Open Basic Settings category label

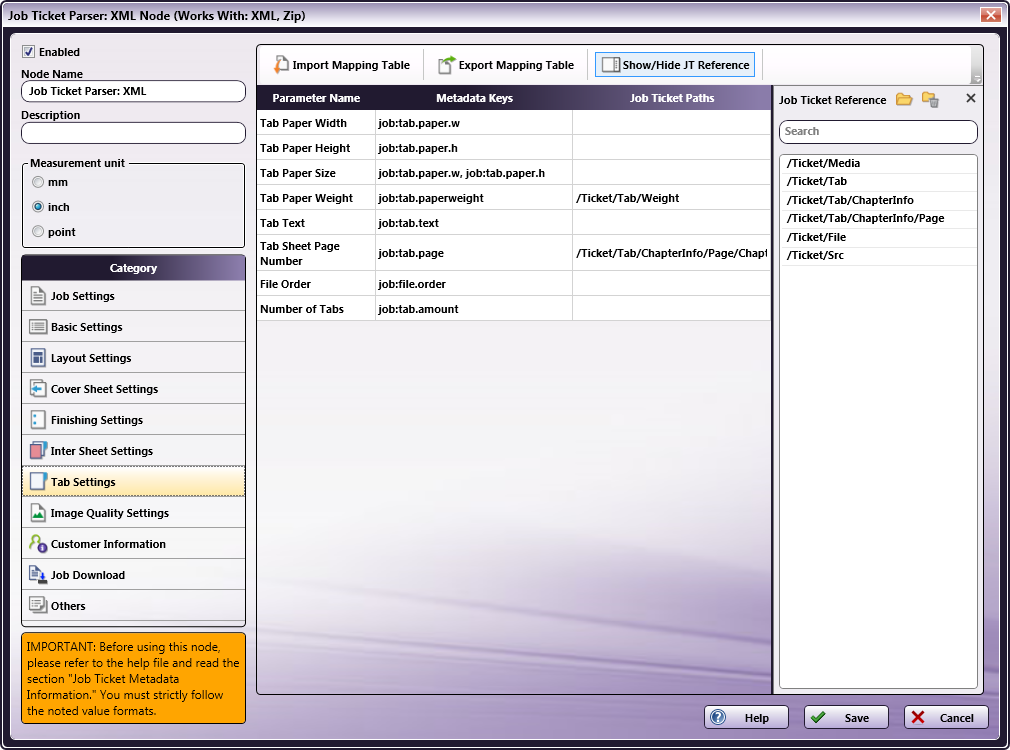coord(86,327)
